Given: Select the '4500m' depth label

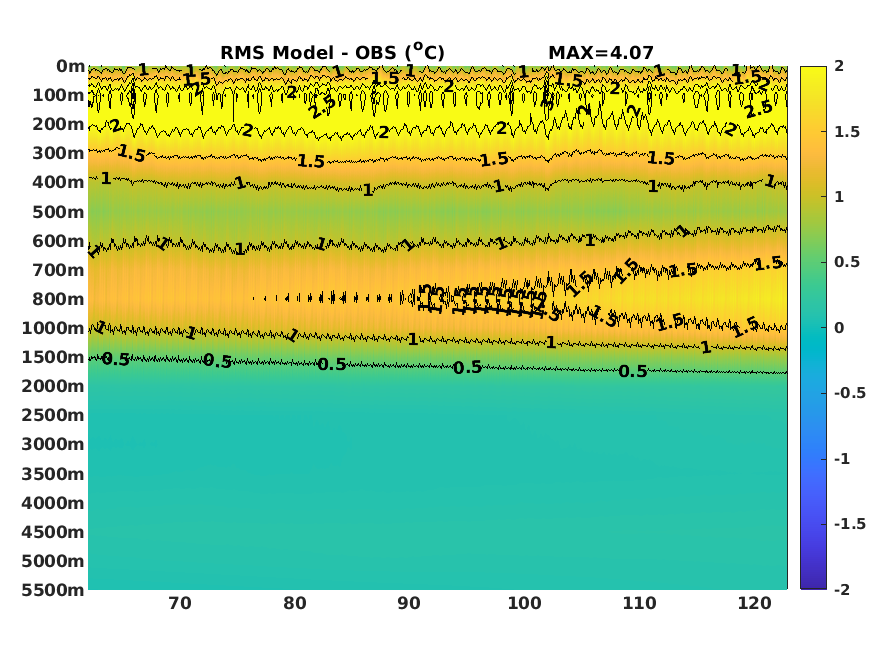Looking at the screenshot, I should [53, 532].
